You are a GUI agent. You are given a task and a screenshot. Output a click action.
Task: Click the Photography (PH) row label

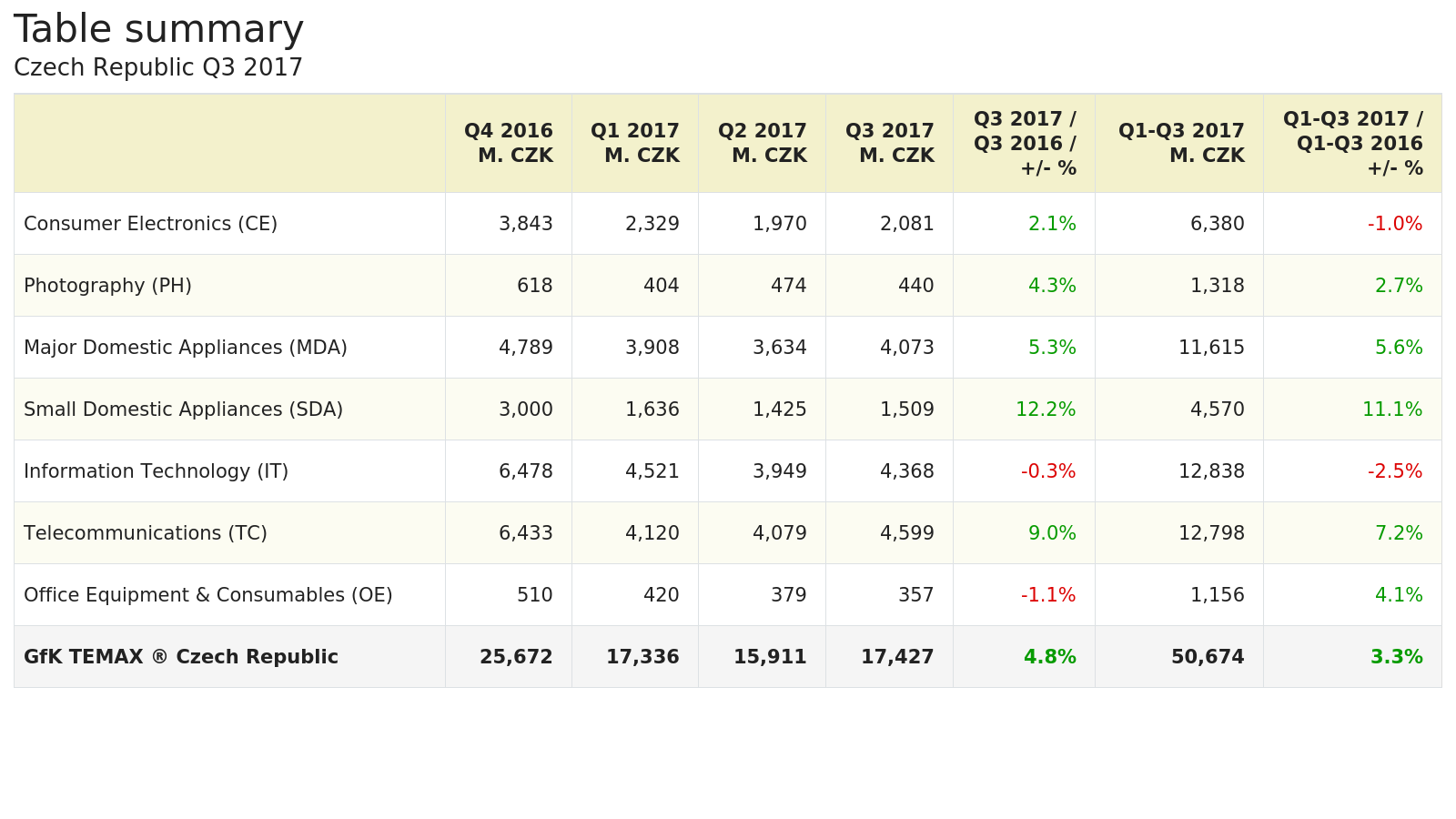[107, 286]
